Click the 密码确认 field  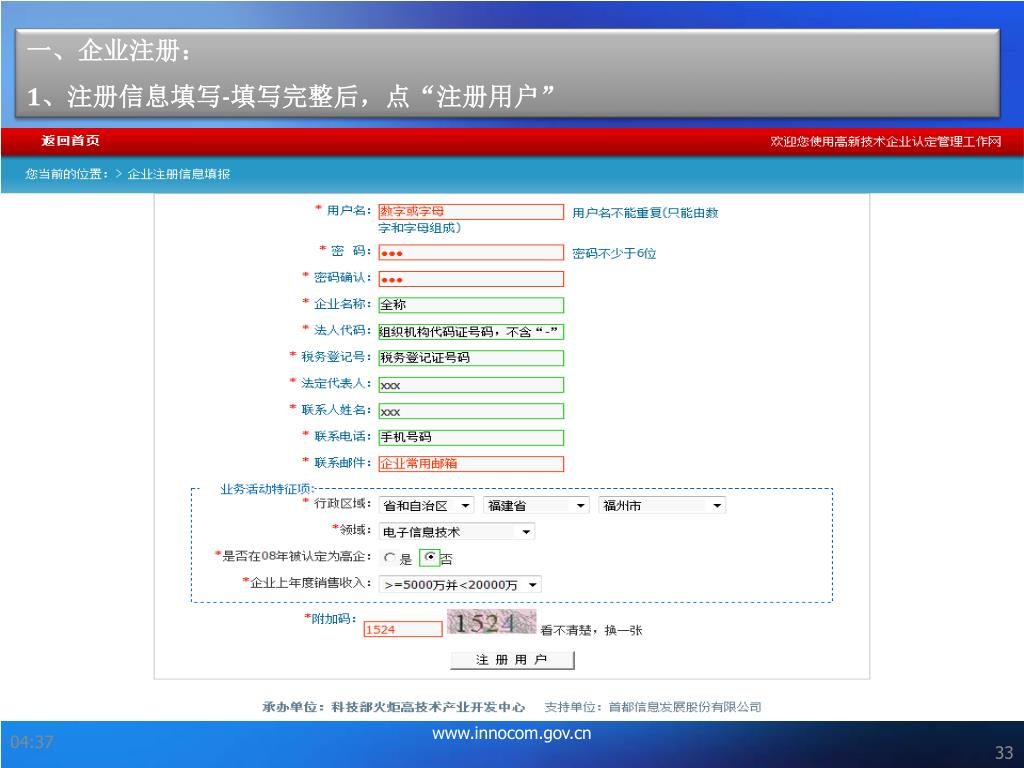pos(470,279)
